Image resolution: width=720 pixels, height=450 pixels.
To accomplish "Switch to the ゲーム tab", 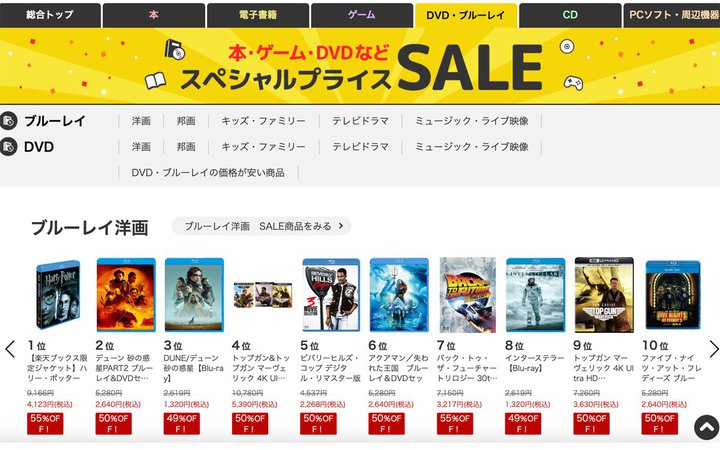I will coord(362,15).
